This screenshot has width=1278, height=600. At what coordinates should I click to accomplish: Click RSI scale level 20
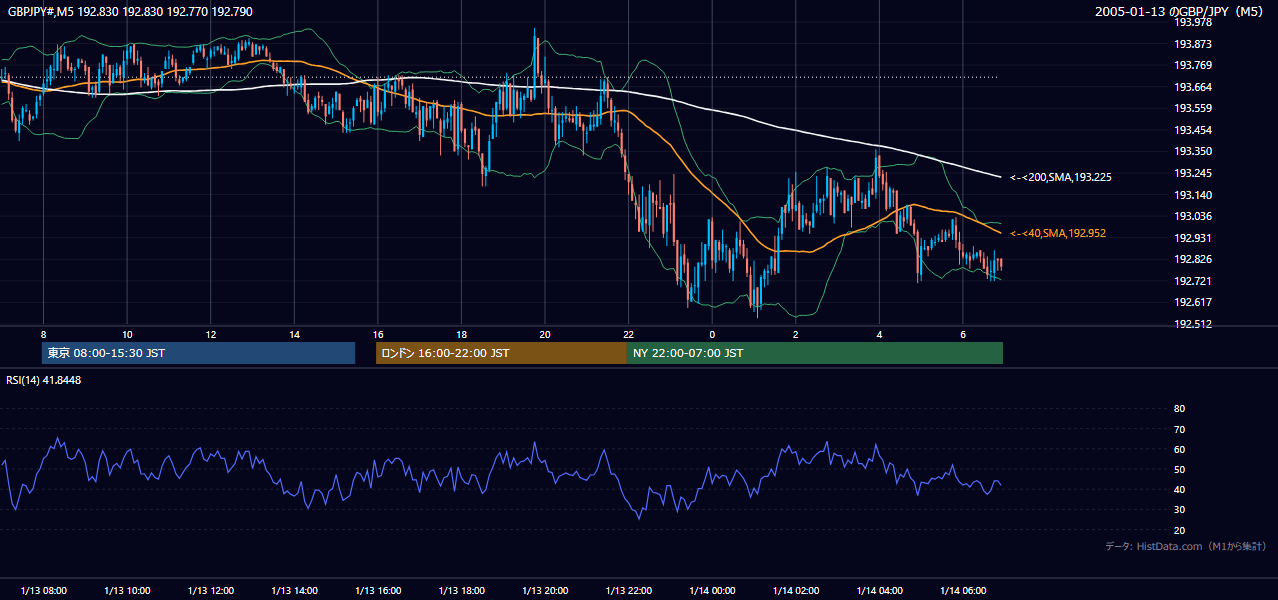coord(1179,530)
